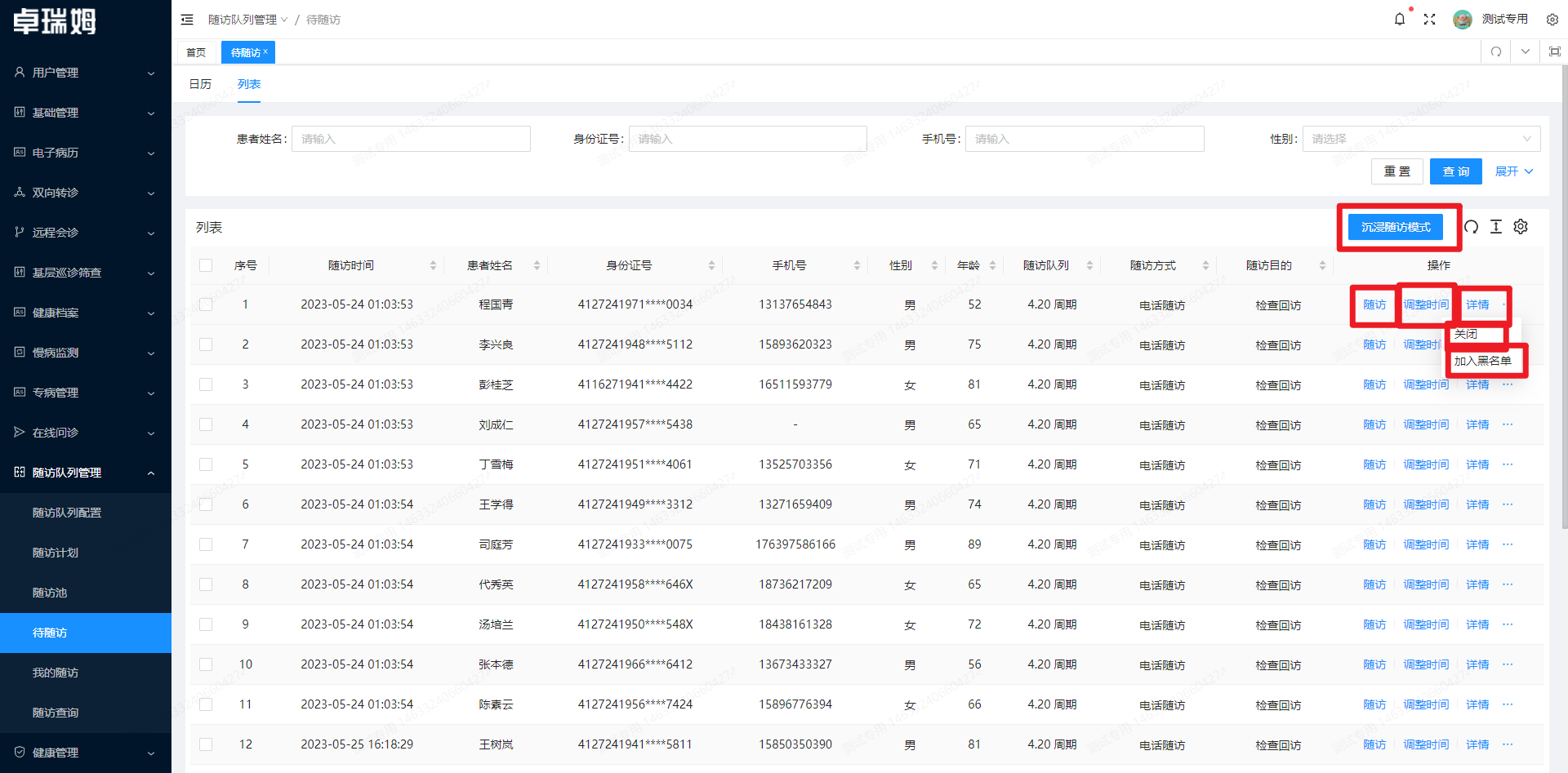This screenshot has width=1568, height=773.
Task: Focus the 手机号 input field
Action: tap(1085, 139)
